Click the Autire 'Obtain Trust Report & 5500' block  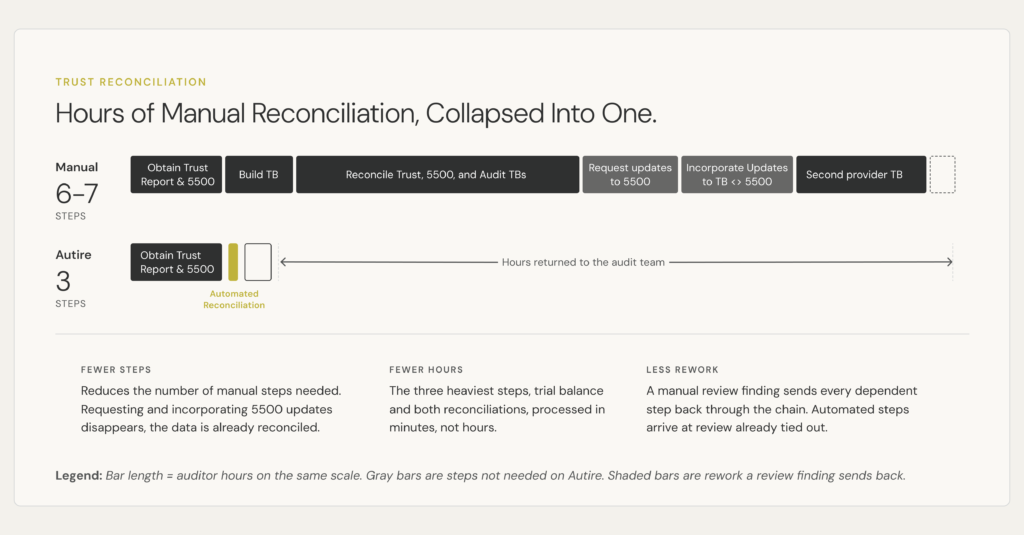click(176, 262)
